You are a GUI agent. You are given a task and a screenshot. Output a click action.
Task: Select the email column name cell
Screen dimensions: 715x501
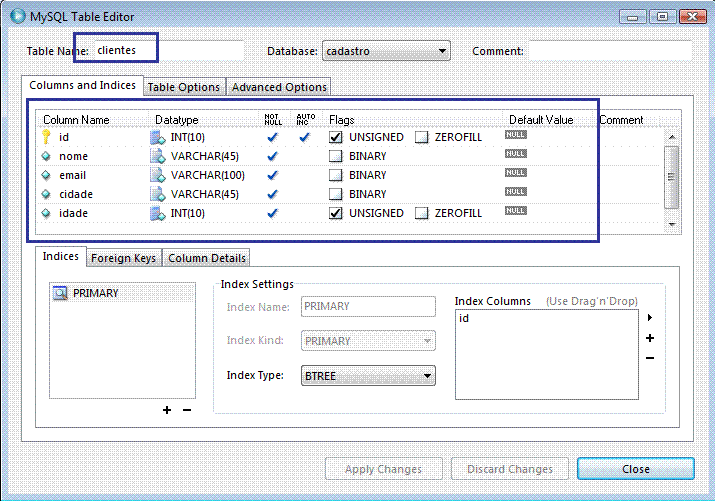pyautogui.click(x=72, y=176)
